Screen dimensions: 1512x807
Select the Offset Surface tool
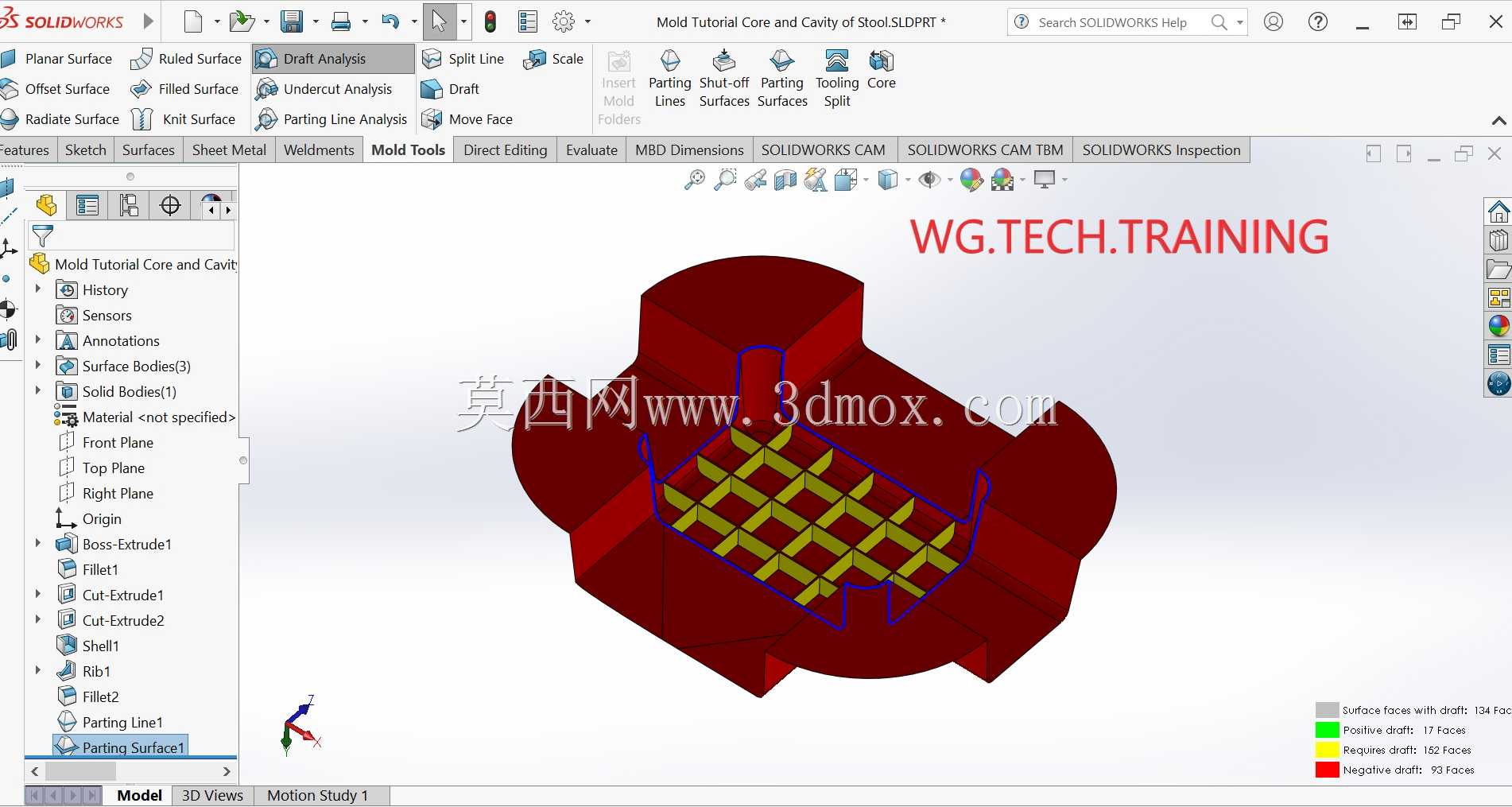tap(56, 89)
